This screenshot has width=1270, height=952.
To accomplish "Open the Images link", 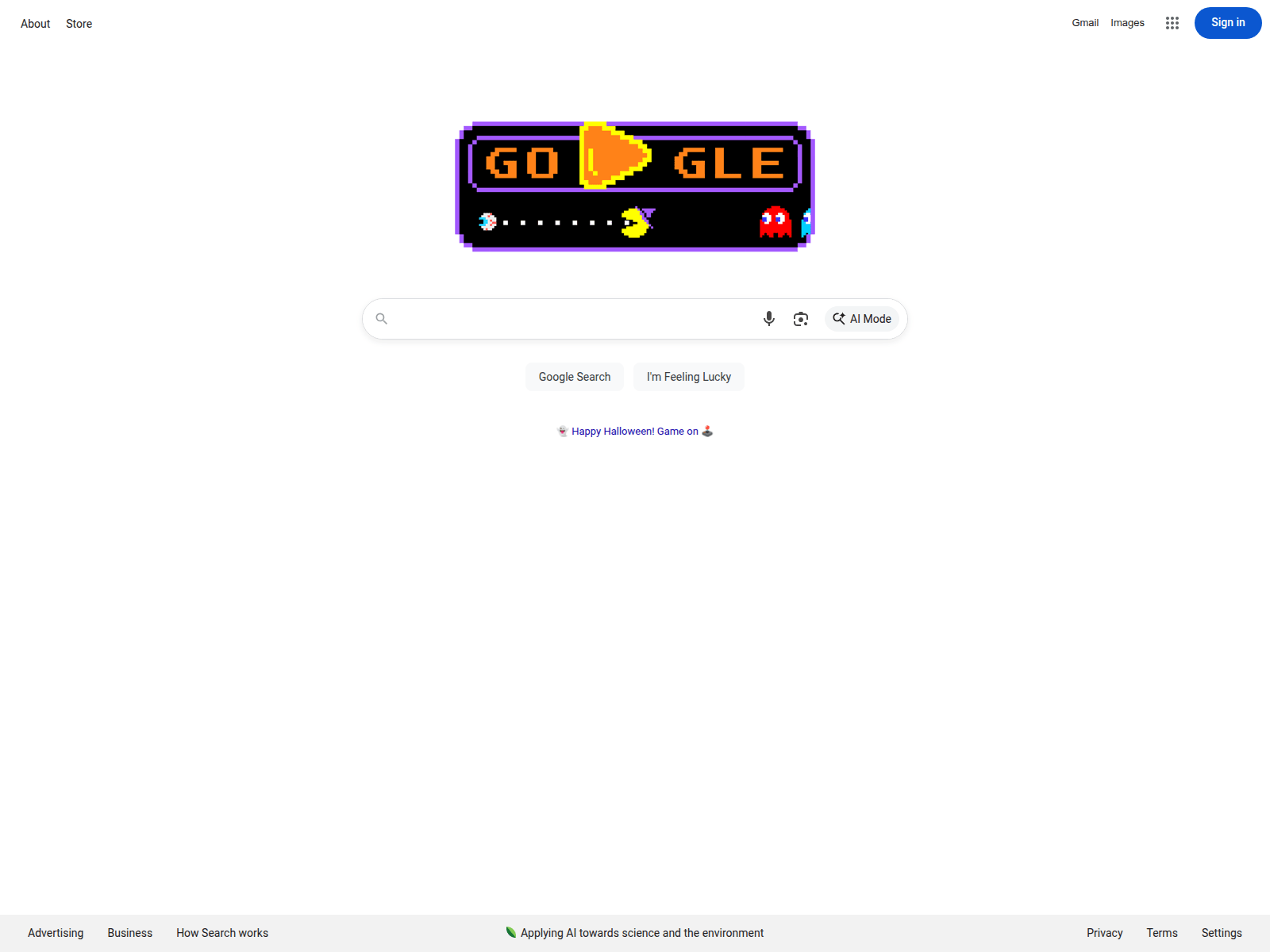I will pyautogui.click(x=1127, y=23).
